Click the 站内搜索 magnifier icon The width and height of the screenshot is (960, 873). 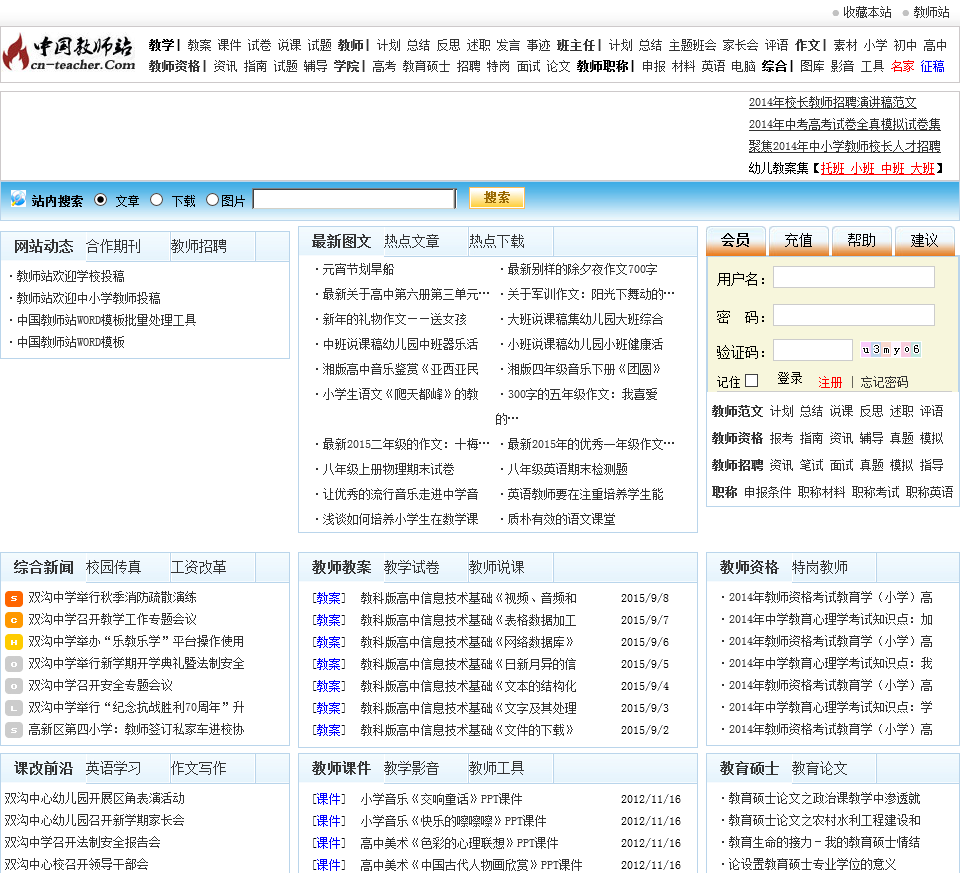18,198
